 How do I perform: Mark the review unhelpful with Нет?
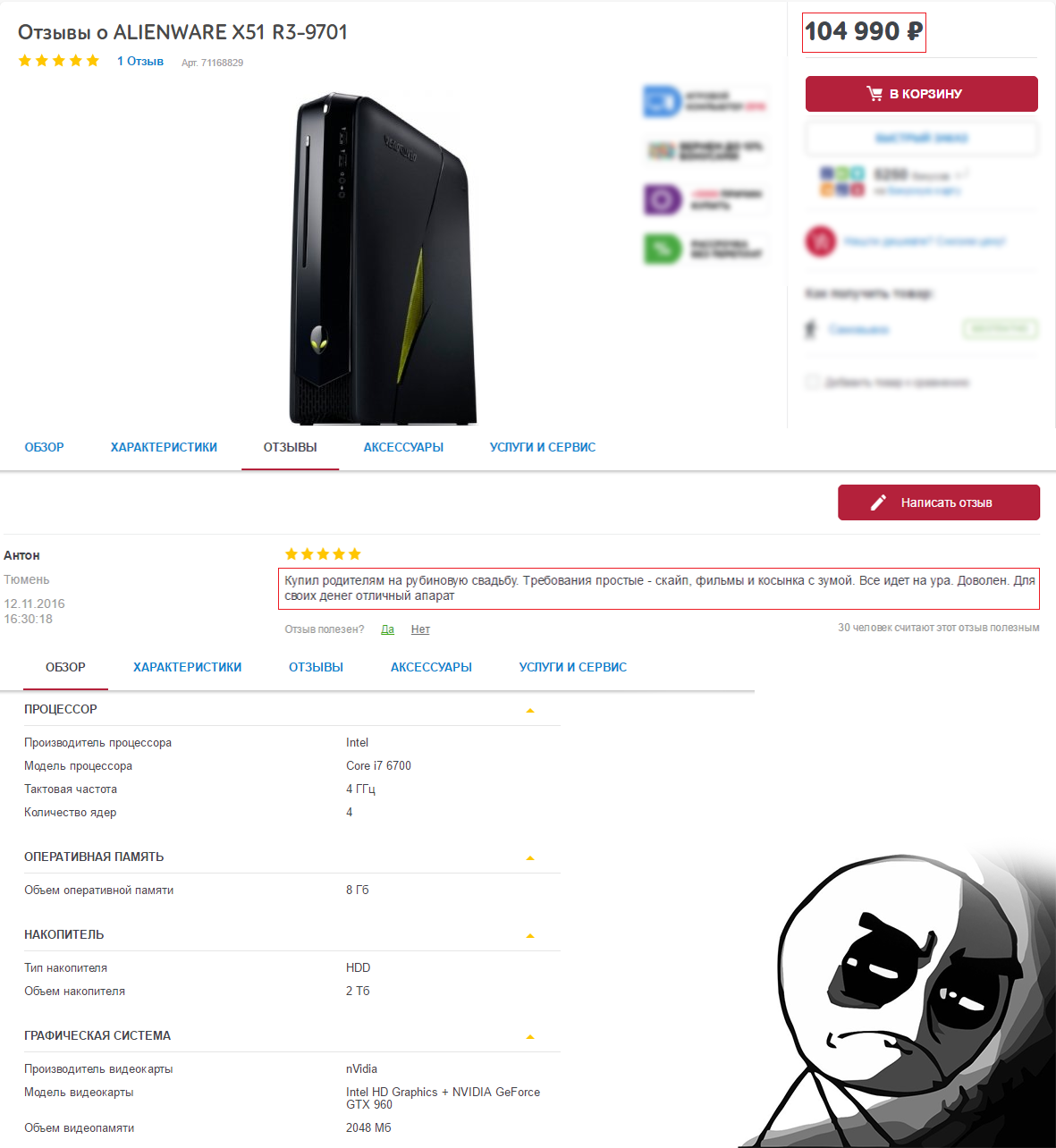click(x=420, y=629)
